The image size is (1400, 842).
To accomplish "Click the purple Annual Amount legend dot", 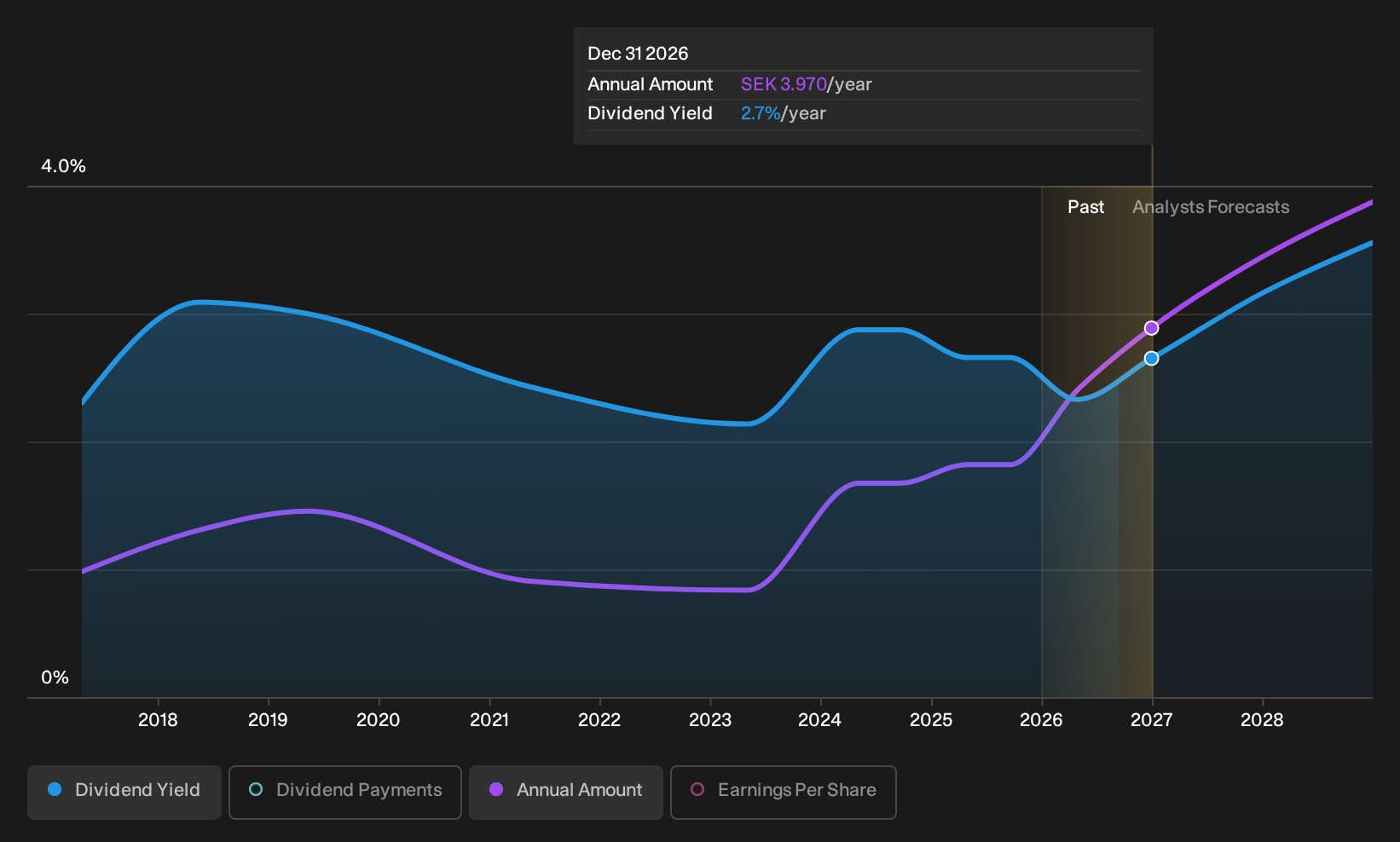I will click(496, 789).
